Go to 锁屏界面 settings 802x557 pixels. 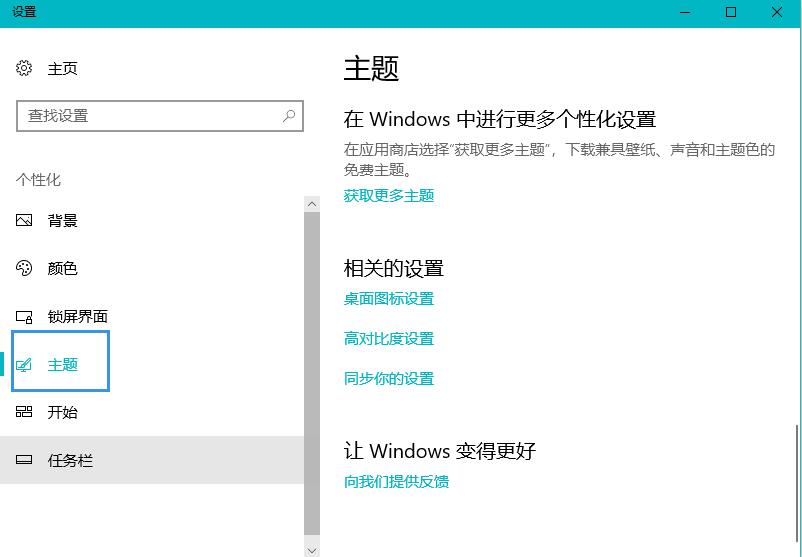click(152, 317)
